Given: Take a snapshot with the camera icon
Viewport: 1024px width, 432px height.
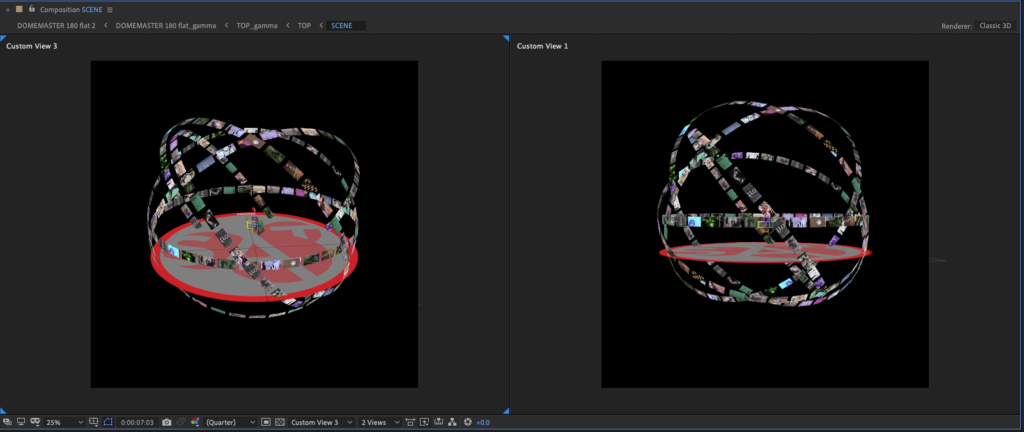Looking at the screenshot, I should (167, 423).
